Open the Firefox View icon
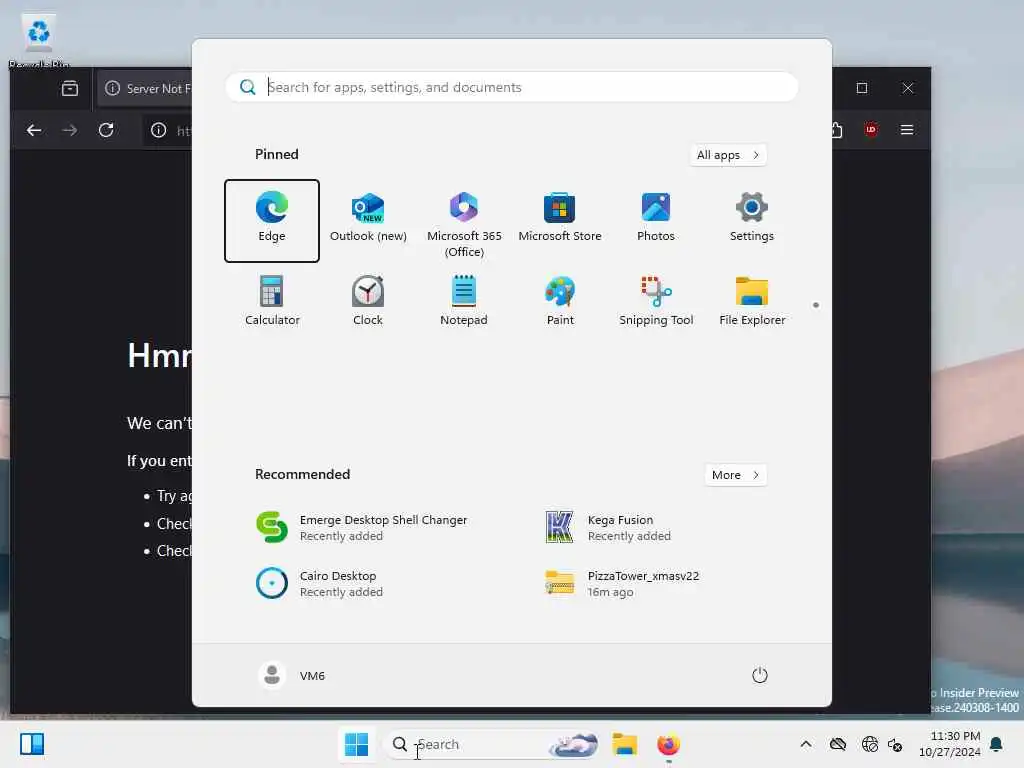Viewport: 1024px width, 768px height. (70, 88)
